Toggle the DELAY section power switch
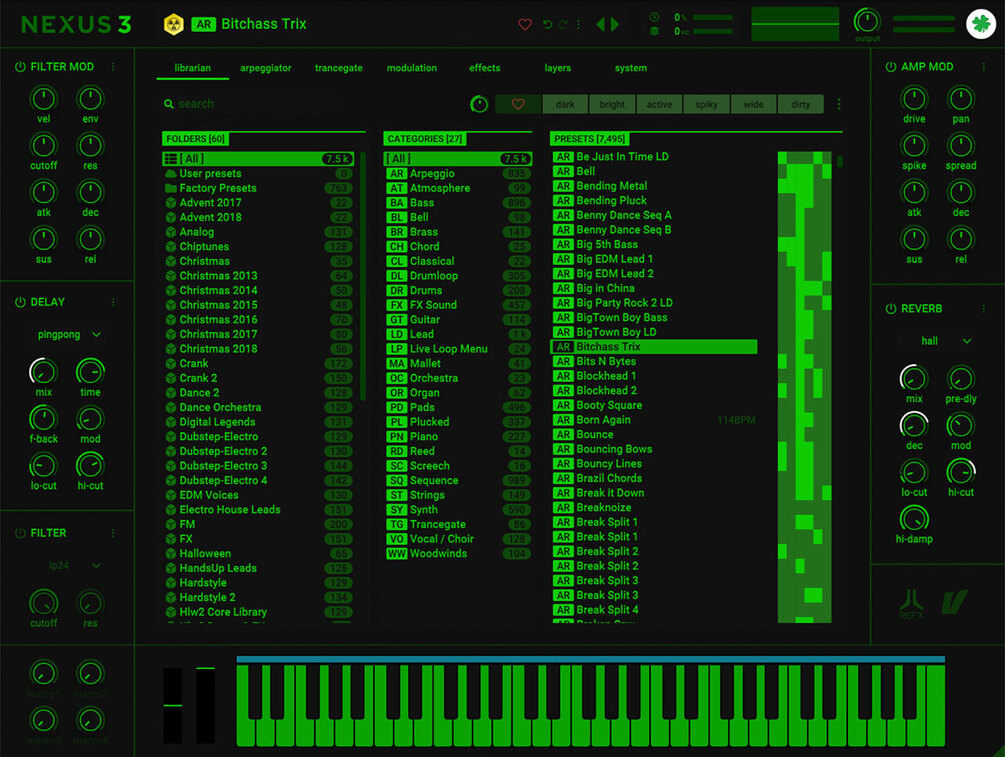Screen dimensions: 1005x757 pos(22,301)
